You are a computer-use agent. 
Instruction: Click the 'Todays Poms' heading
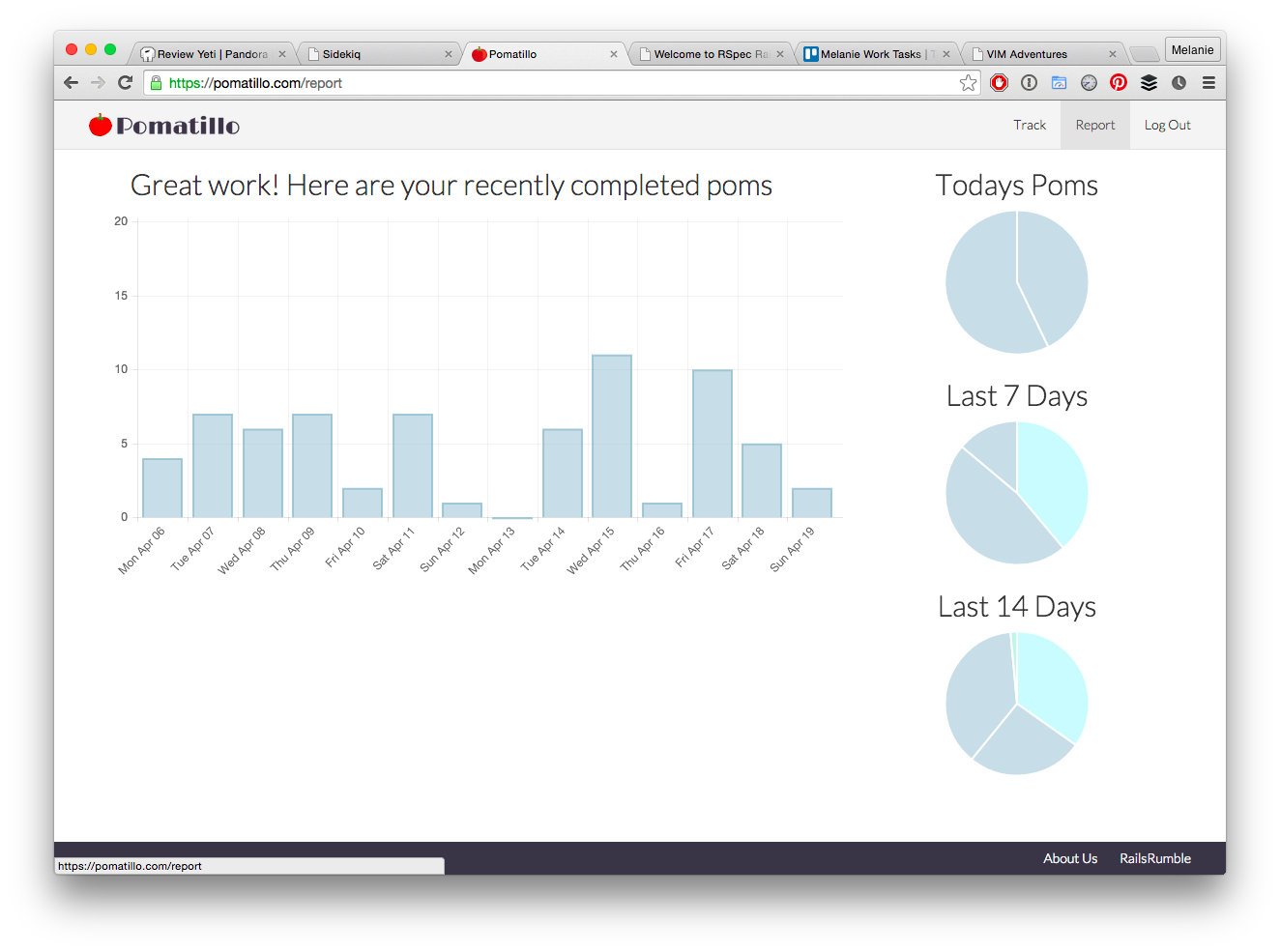pyautogui.click(x=1017, y=185)
